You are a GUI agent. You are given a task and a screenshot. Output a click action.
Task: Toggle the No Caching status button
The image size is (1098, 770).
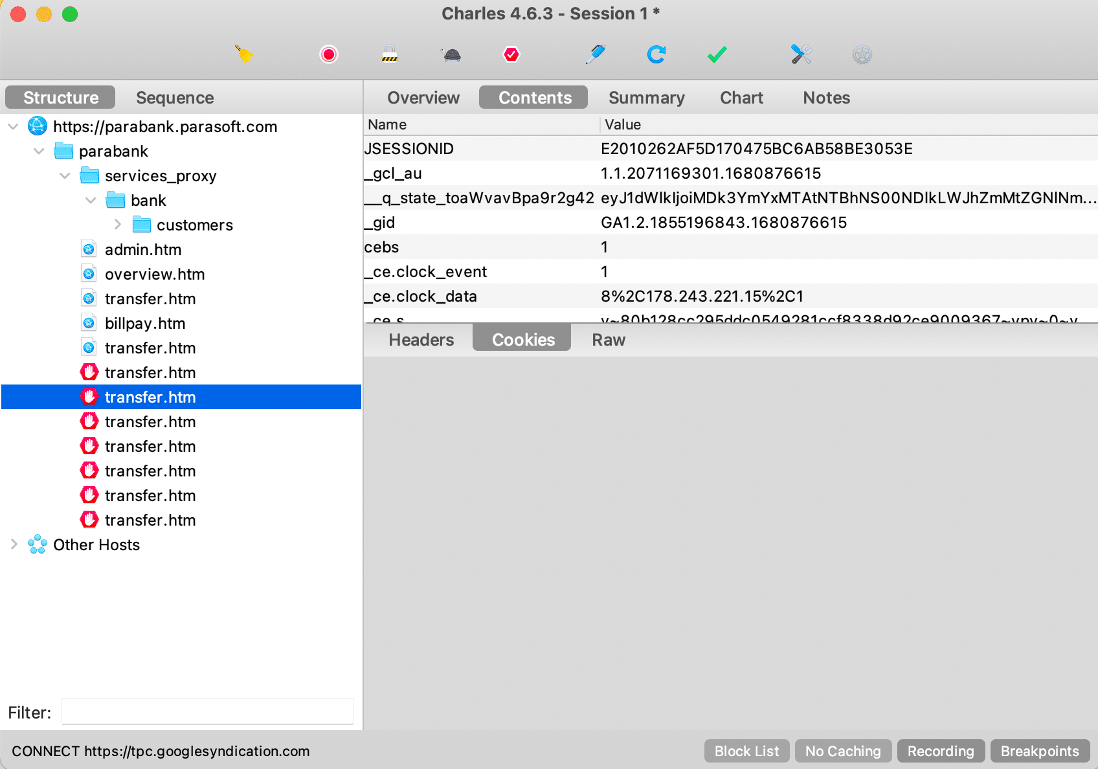click(843, 751)
